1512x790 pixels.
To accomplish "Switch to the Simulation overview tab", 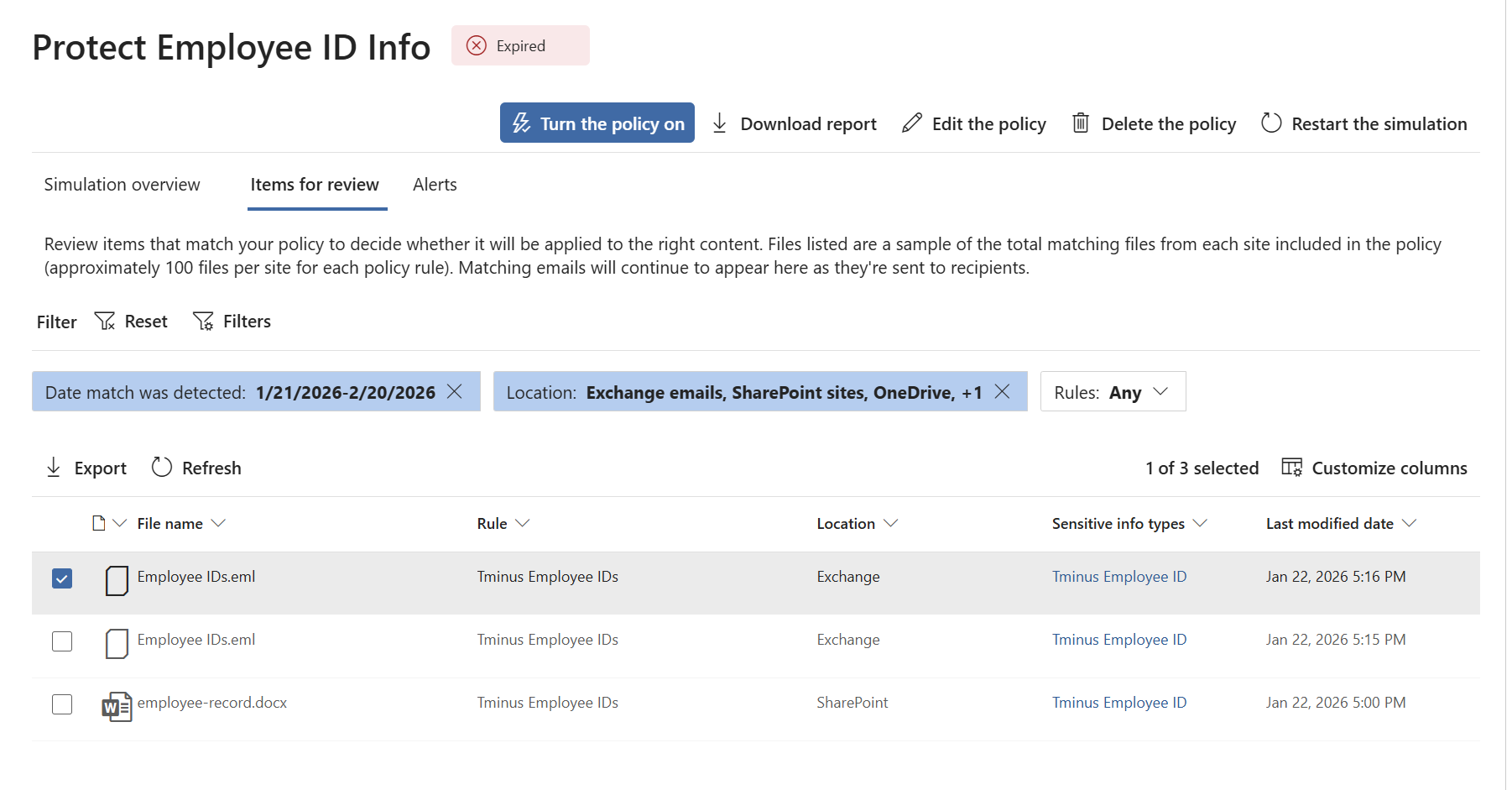I will coord(123,185).
